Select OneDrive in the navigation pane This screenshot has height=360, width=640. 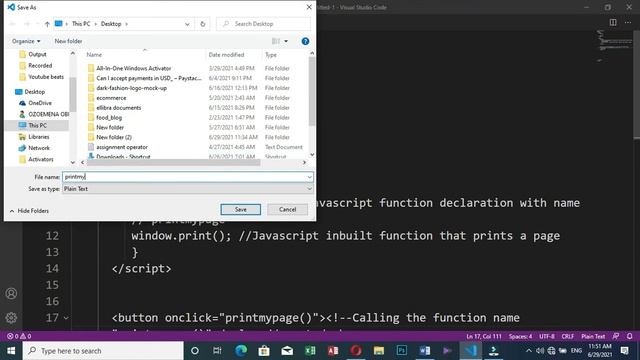[40, 103]
